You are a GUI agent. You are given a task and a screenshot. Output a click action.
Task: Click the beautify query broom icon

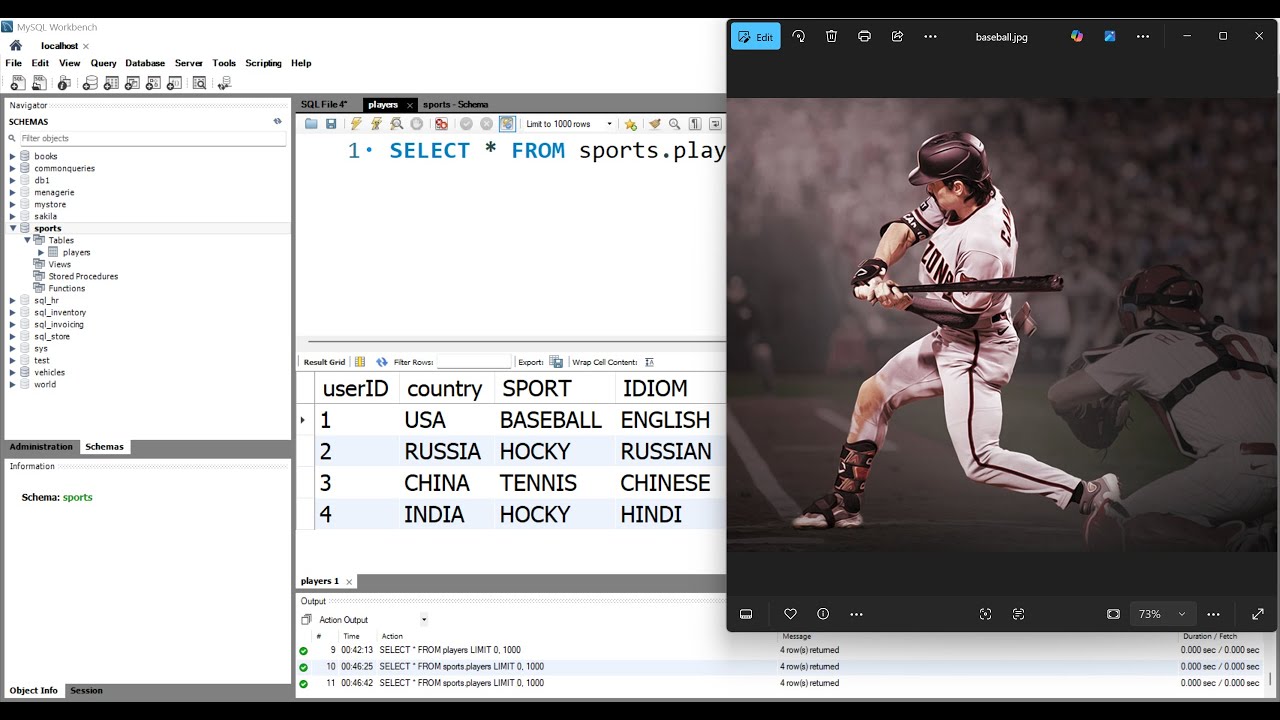pos(654,124)
